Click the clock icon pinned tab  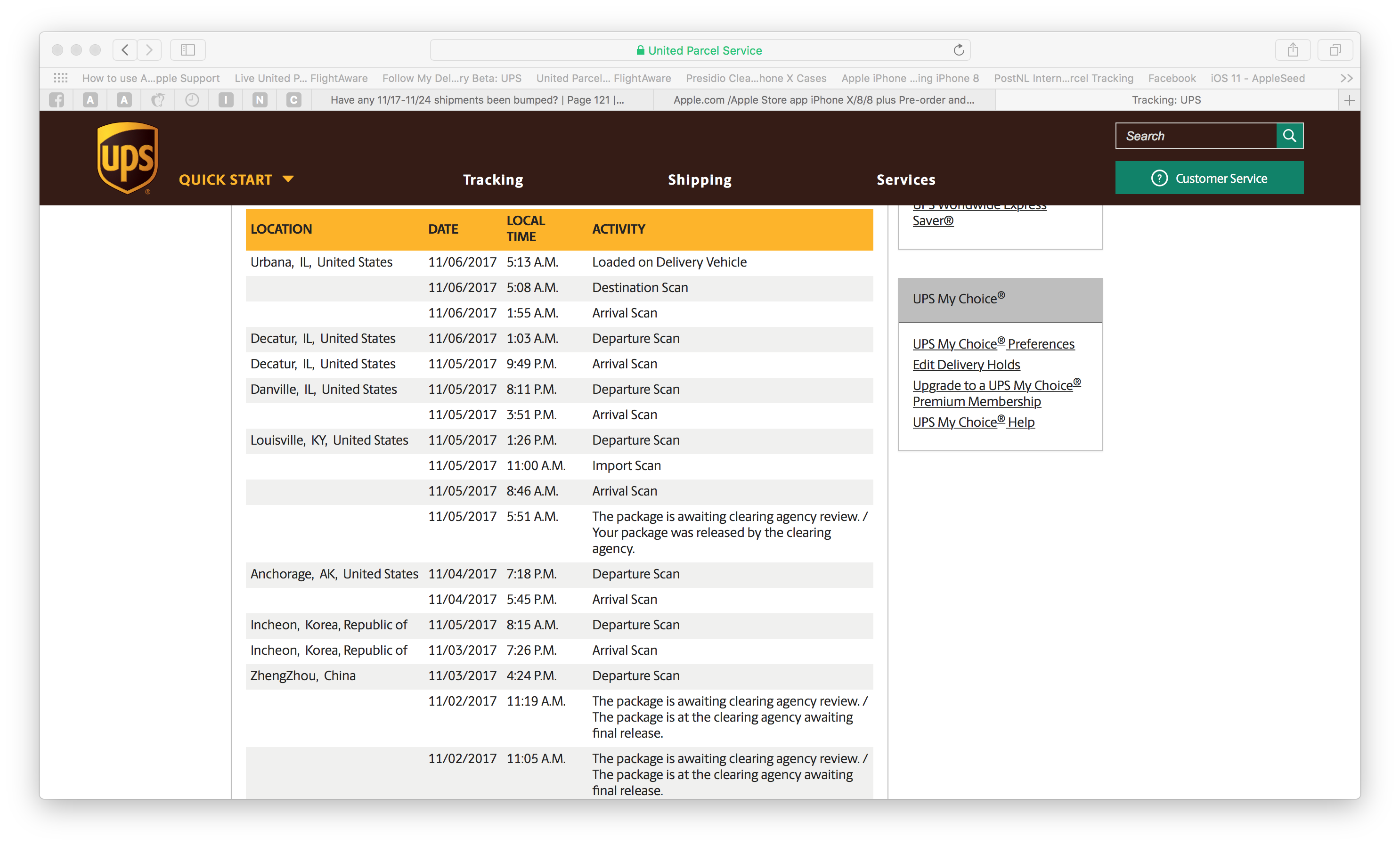click(192, 100)
